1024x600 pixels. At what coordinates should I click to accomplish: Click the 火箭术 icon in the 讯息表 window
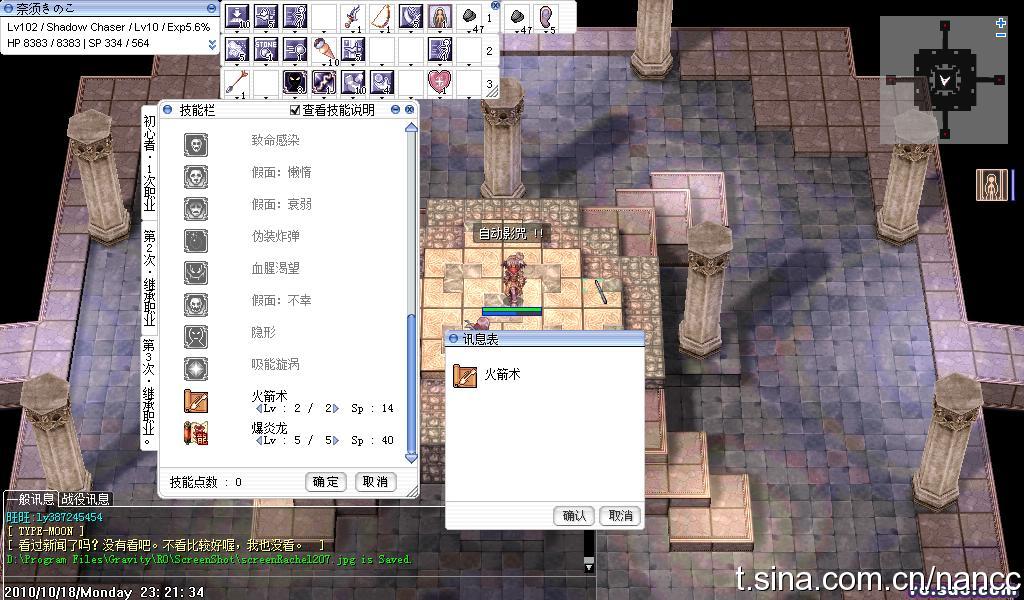click(465, 376)
